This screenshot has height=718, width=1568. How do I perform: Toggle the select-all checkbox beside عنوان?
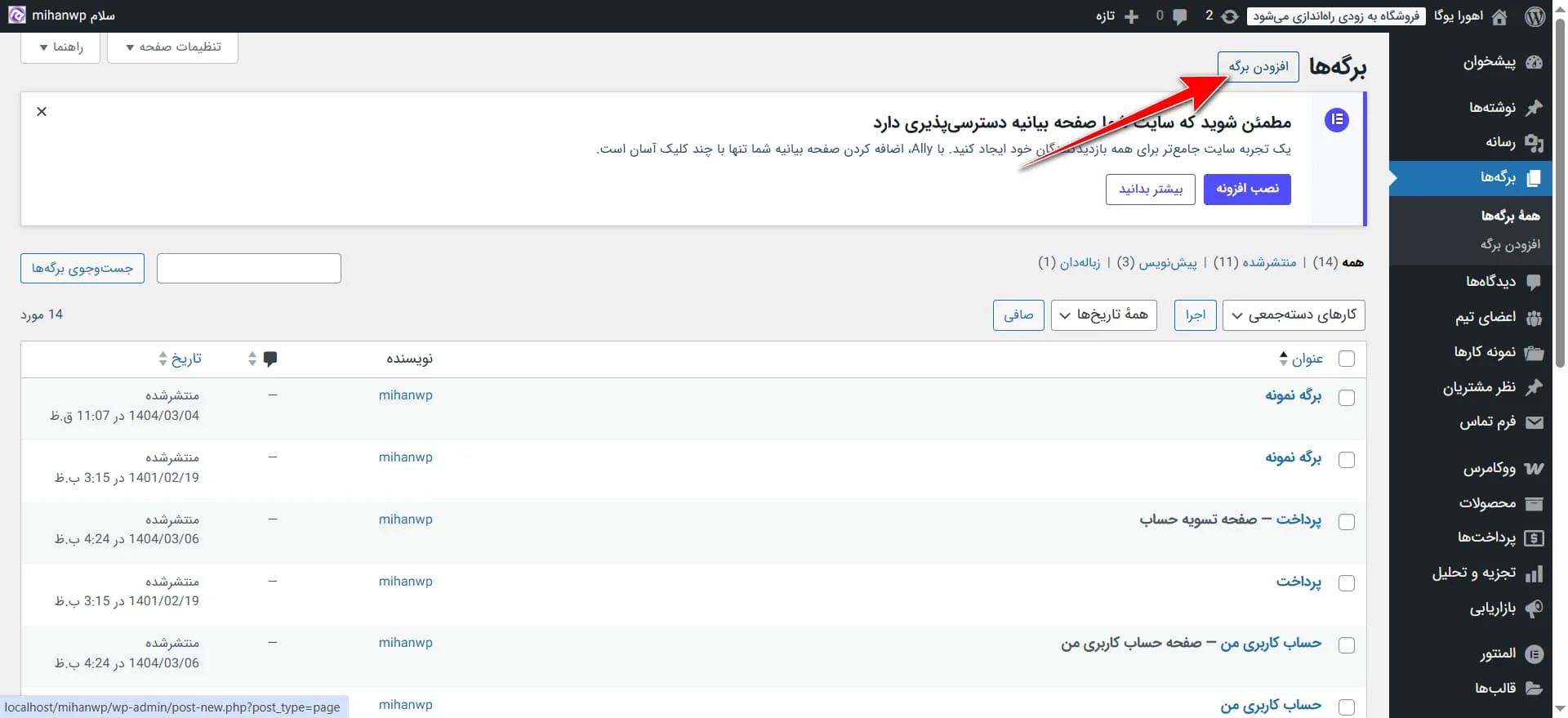pyautogui.click(x=1347, y=359)
